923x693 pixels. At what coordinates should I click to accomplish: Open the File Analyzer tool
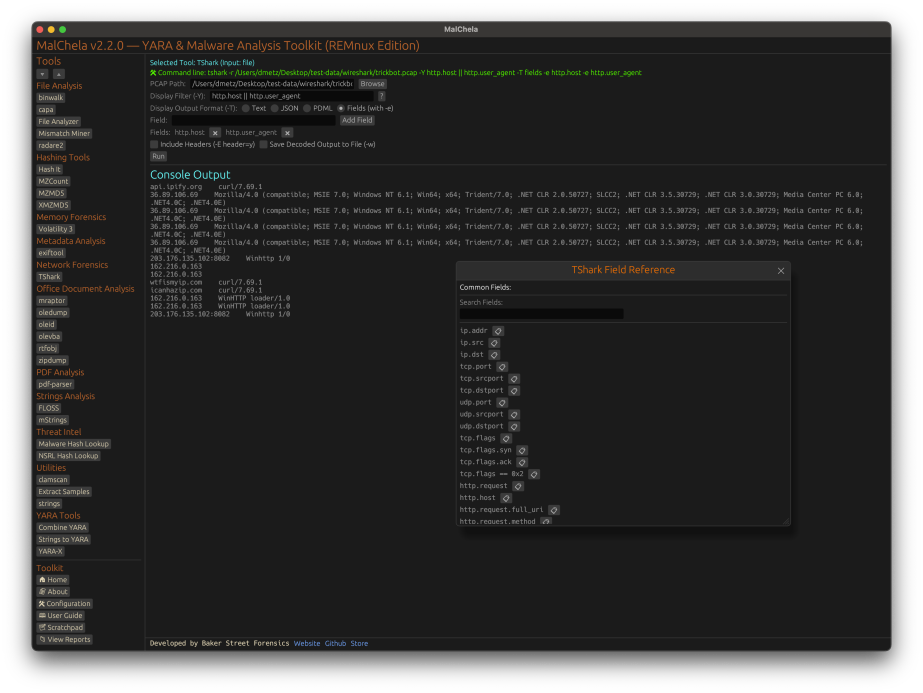coord(59,122)
